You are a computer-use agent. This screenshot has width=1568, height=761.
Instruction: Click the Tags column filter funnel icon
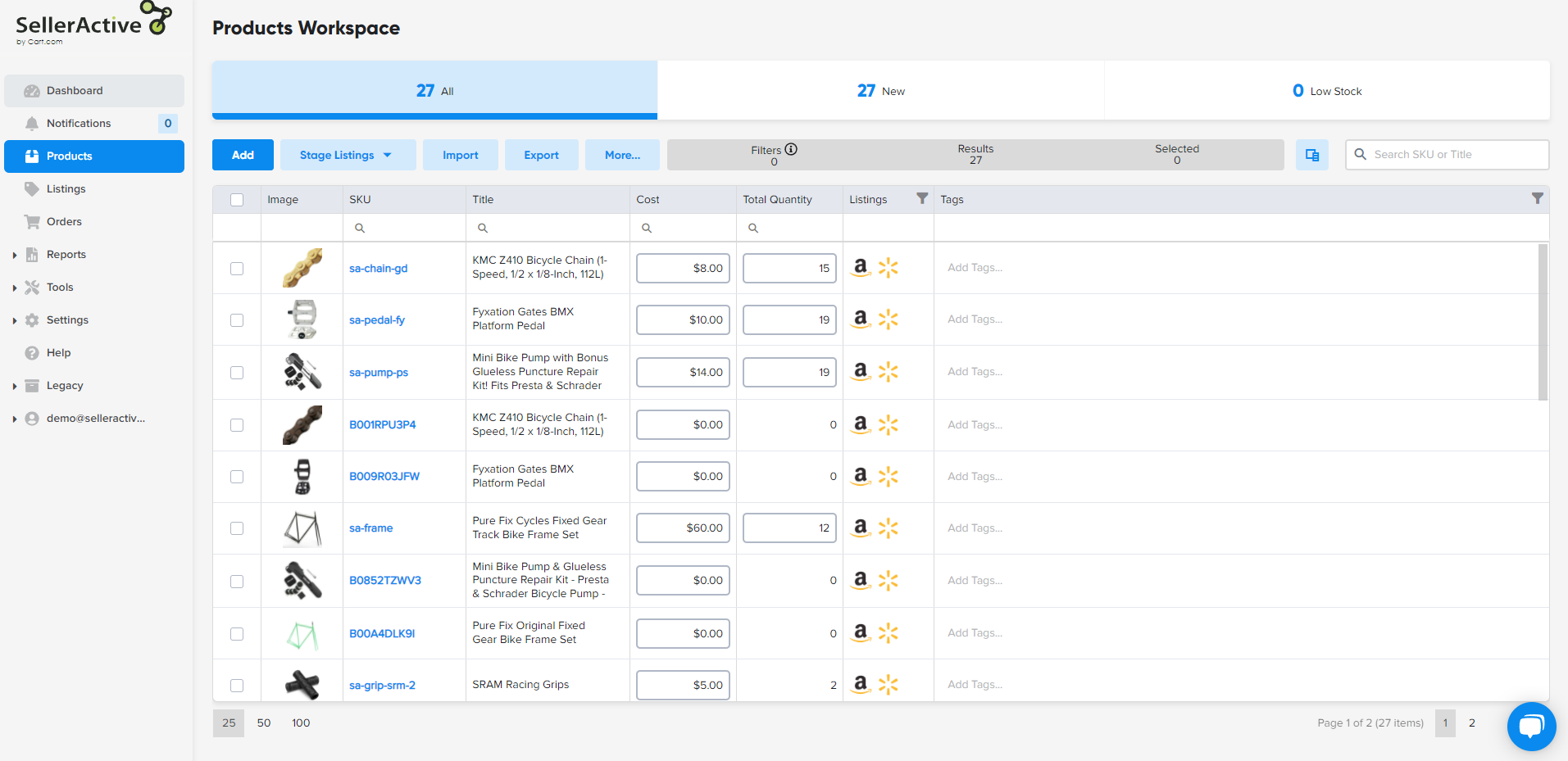[x=1537, y=198]
